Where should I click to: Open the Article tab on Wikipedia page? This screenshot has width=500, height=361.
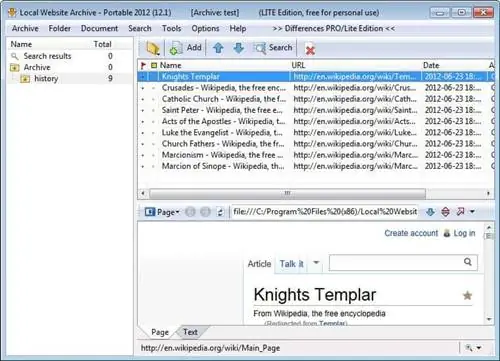pyautogui.click(x=259, y=264)
